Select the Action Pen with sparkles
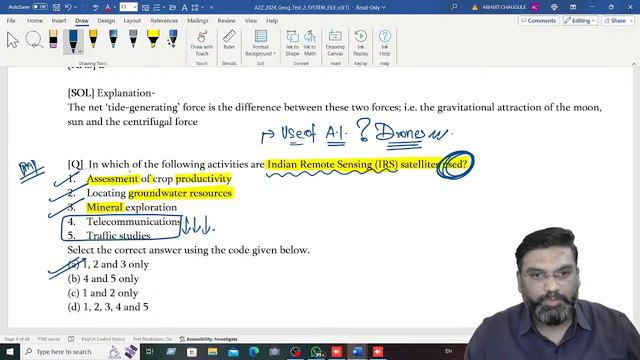640x360 pixels. [173, 39]
